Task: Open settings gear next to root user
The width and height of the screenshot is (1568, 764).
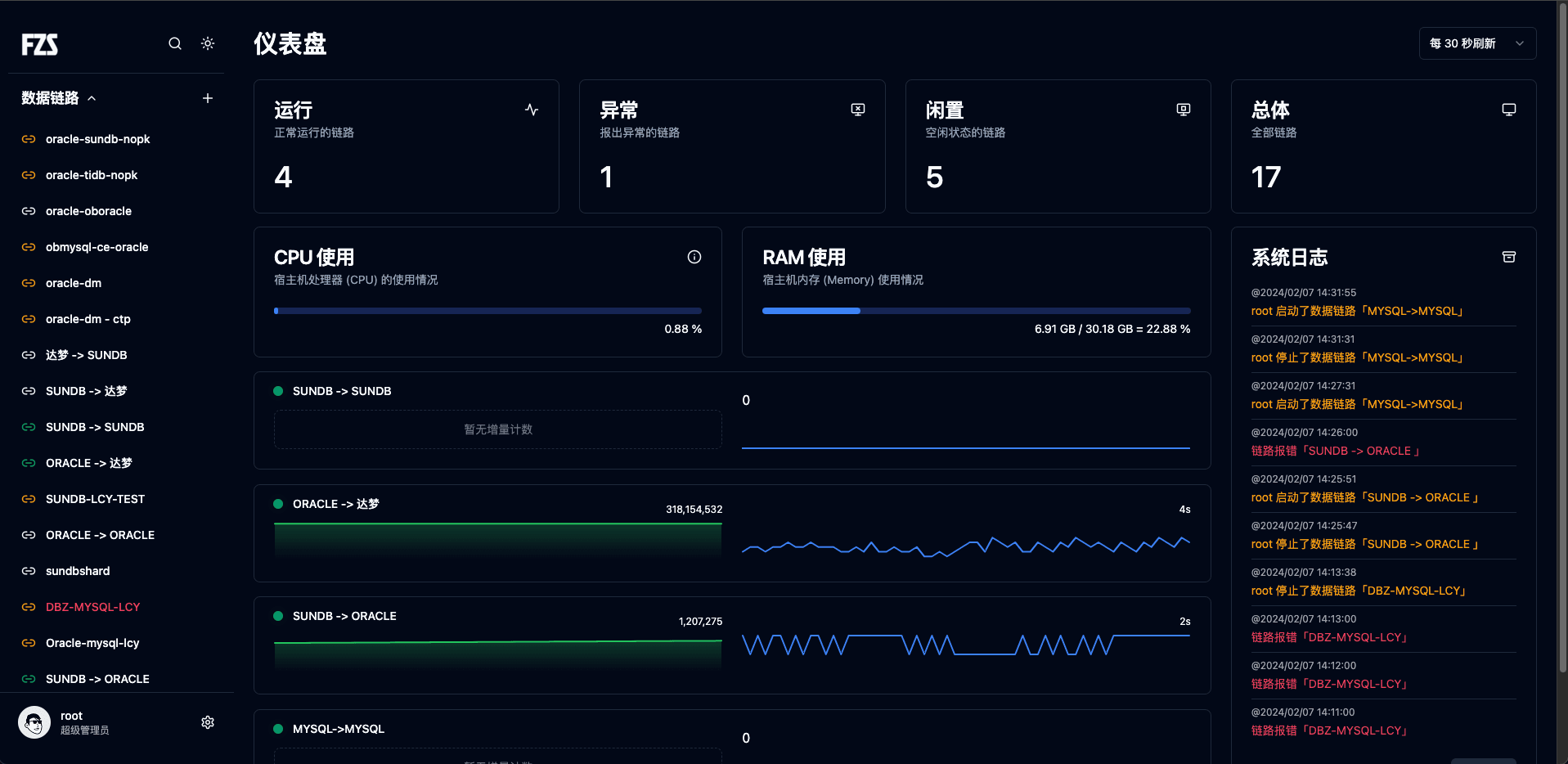Action: (207, 721)
